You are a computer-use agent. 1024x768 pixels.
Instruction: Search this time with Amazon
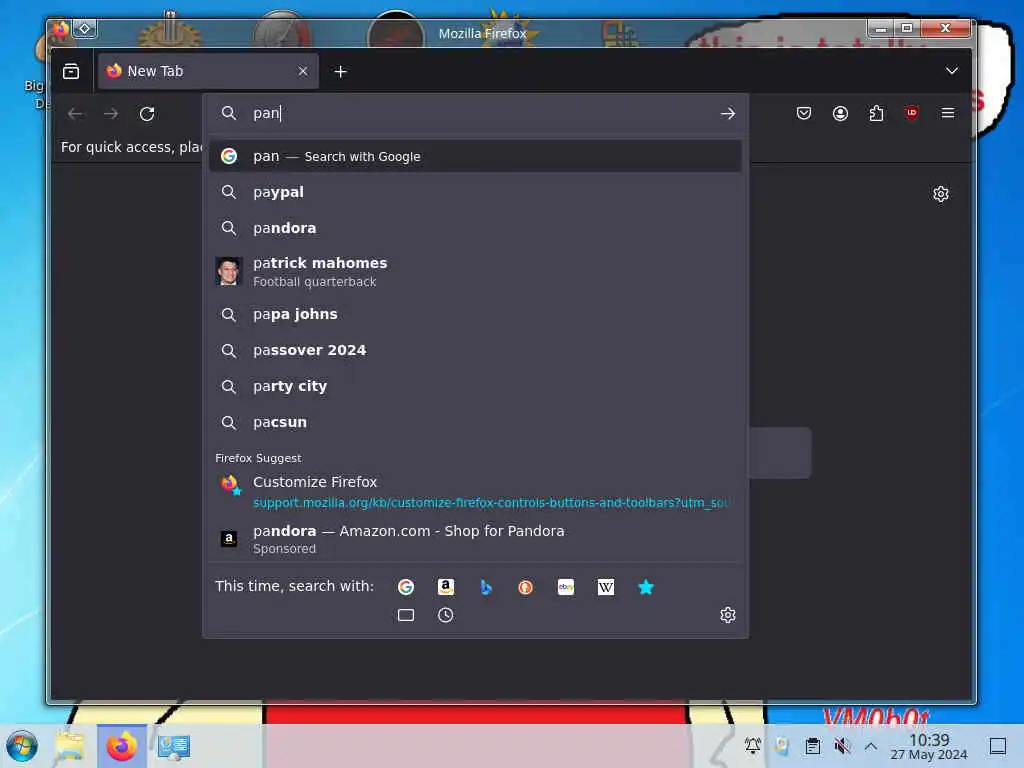coord(445,587)
